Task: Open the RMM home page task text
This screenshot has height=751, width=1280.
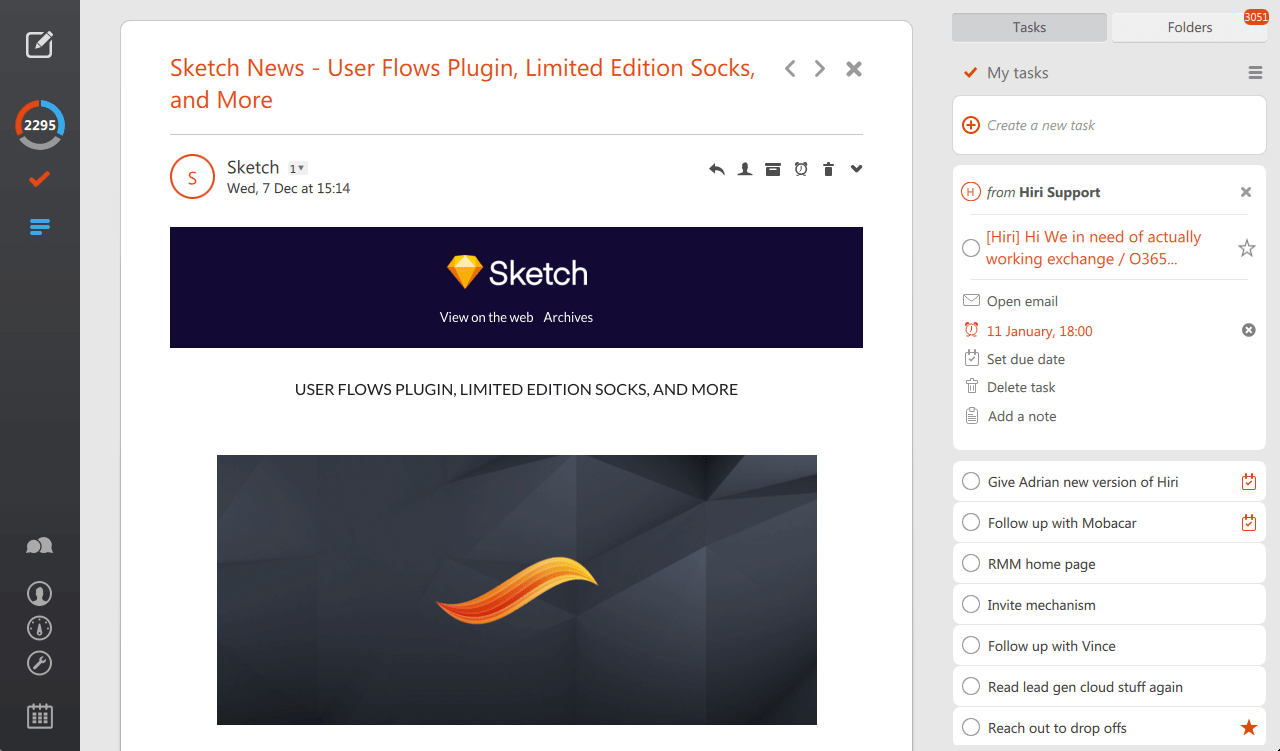Action: 1041,564
